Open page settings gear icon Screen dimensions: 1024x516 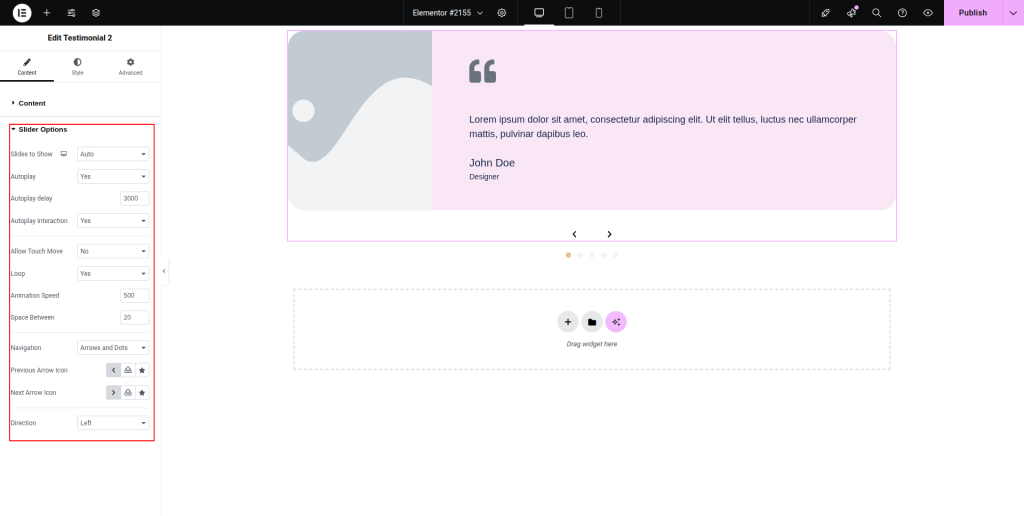[x=502, y=12]
